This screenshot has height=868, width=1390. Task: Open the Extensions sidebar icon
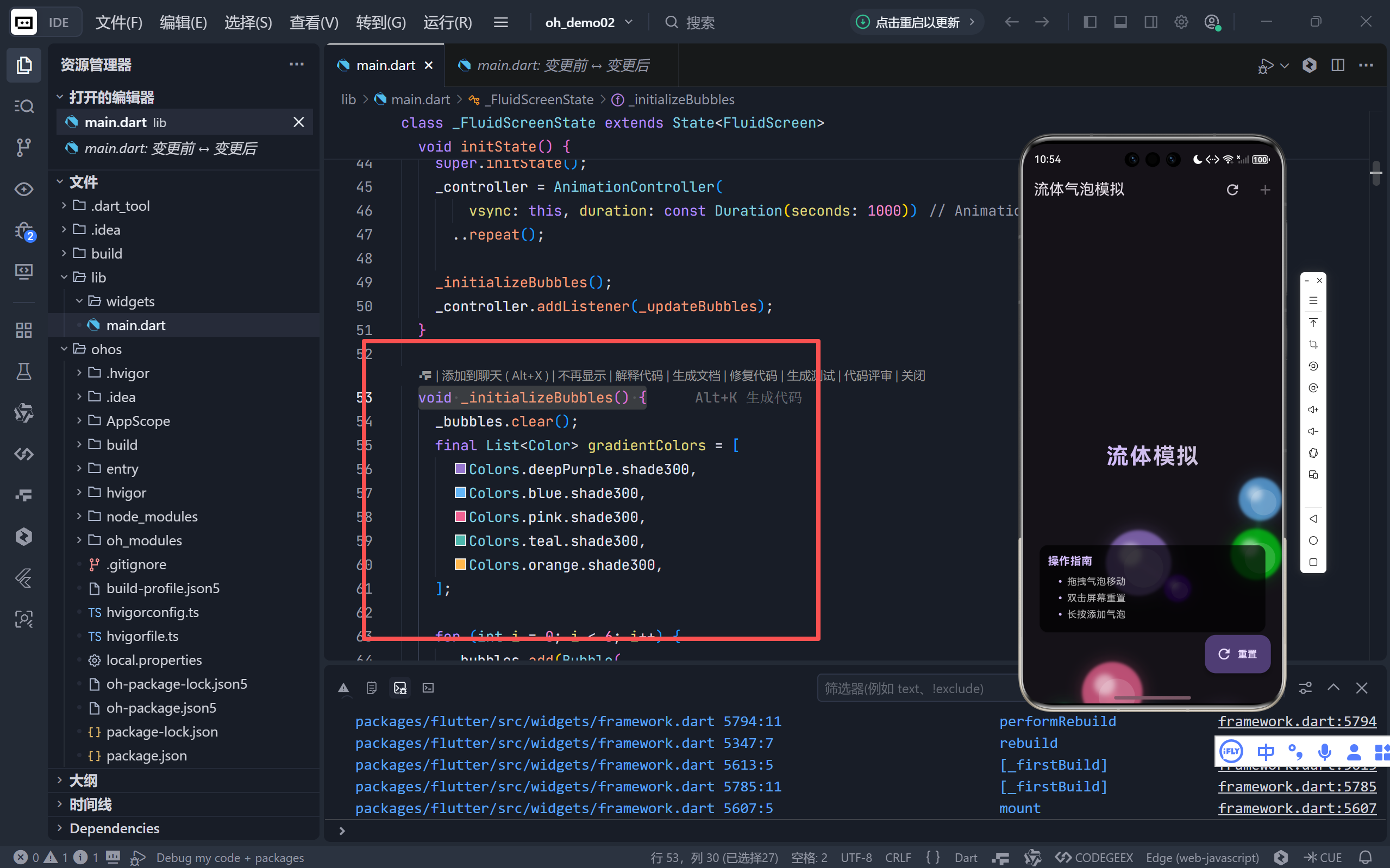coord(23,330)
